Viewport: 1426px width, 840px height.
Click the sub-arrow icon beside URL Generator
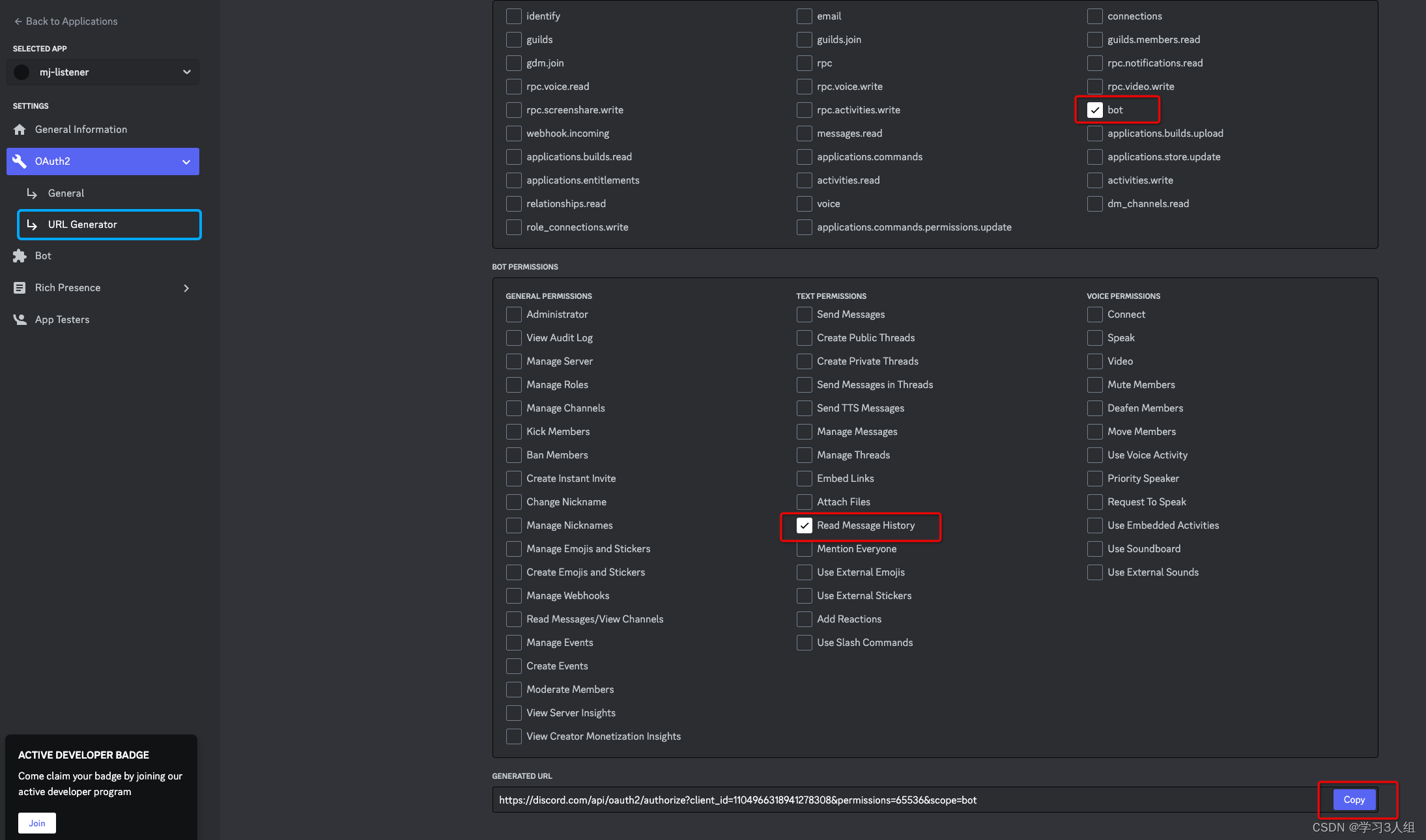32,225
